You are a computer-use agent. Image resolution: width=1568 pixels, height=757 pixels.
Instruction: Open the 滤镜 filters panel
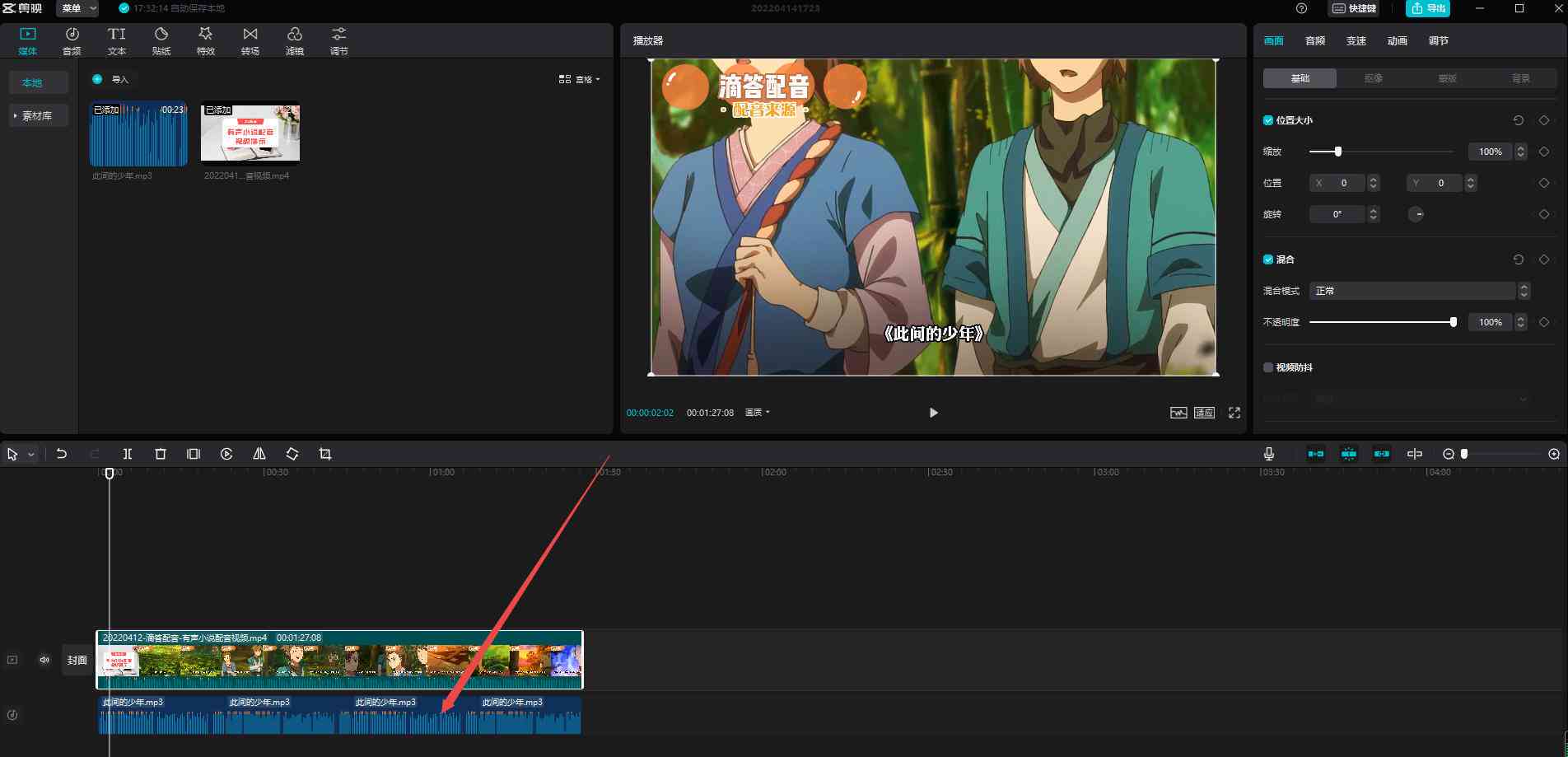coord(295,40)
